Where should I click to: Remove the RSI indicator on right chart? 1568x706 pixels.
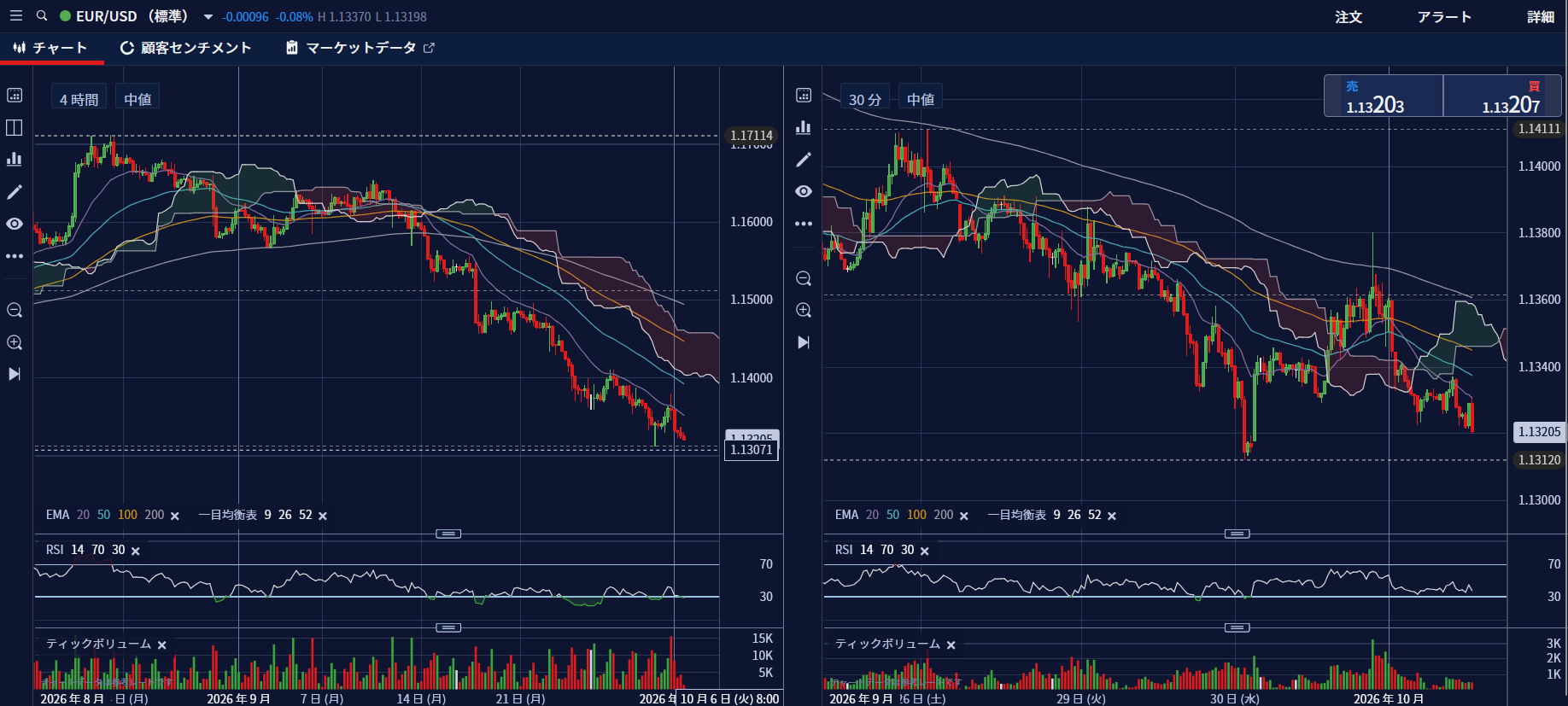(x=925, y=551)
